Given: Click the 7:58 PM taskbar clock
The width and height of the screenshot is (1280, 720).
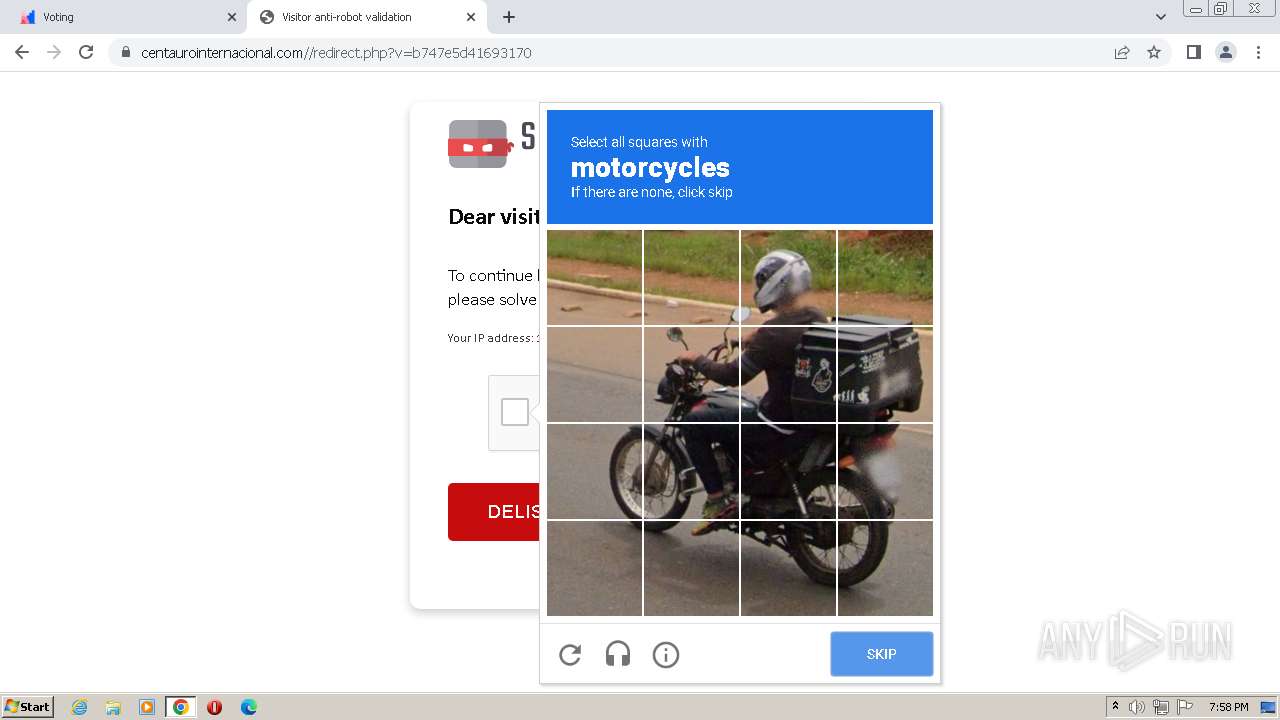Looking at the screenshot, I should point(1228,707).
